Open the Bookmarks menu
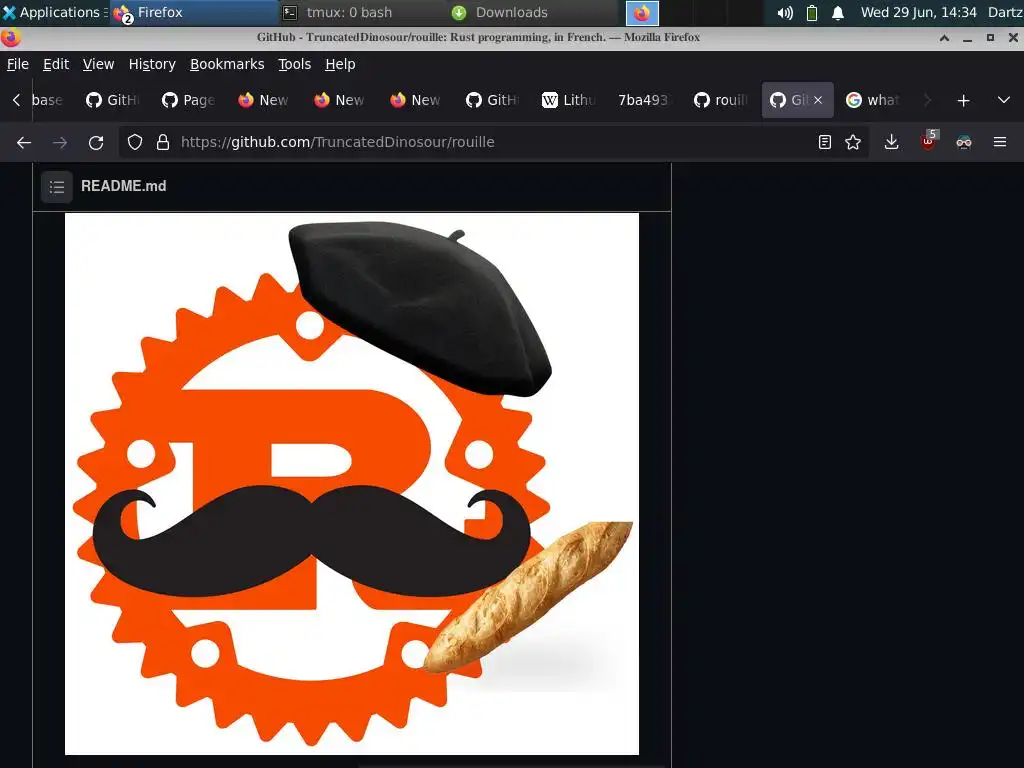1024x768 pixels. point(227,64)
